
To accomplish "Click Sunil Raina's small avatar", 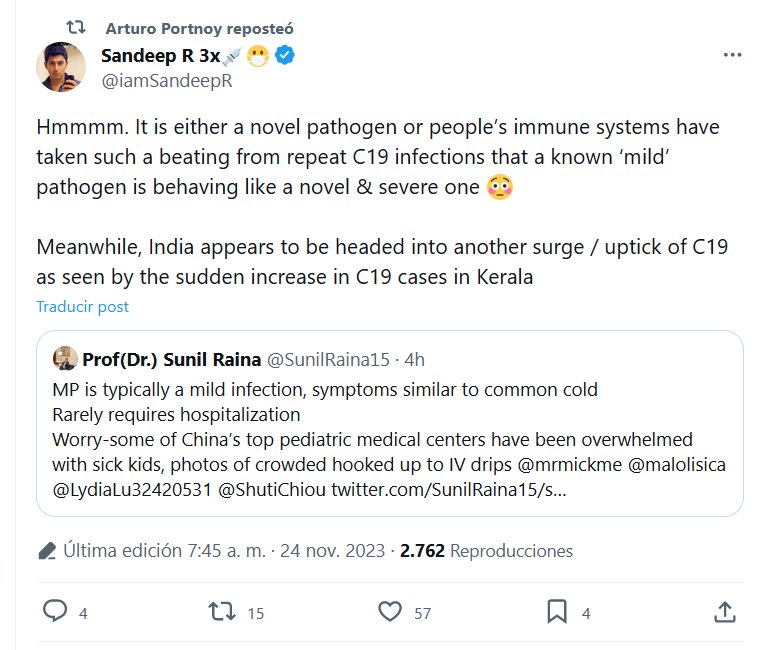I will click(65, 359).
